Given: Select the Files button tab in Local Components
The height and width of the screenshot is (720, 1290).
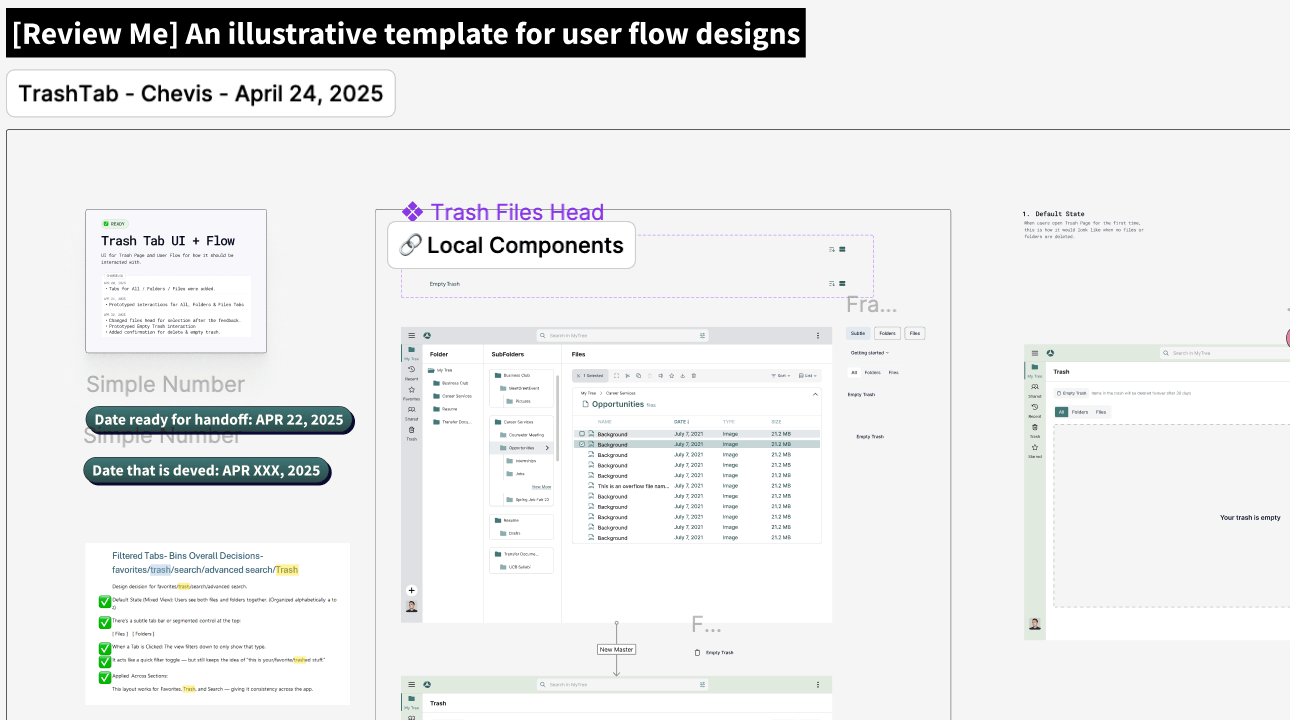Looking at the screenshot, I should (914, 333).
